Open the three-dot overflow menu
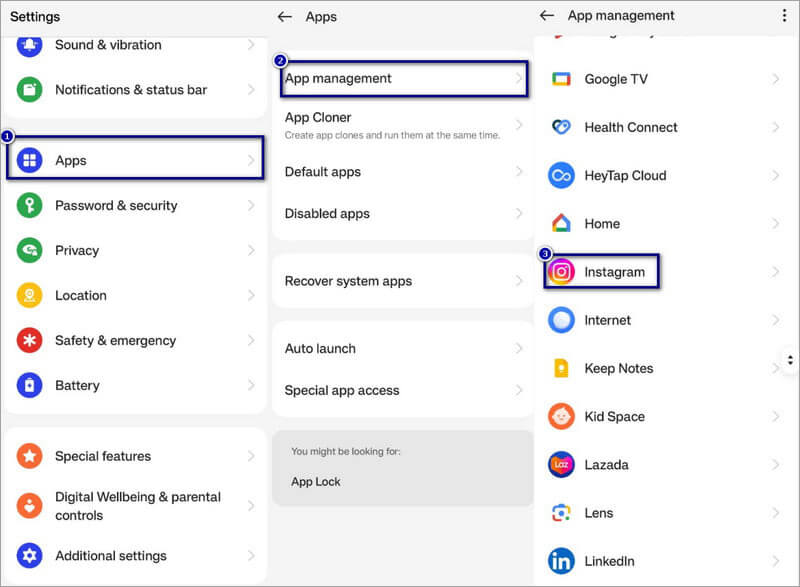 [783, 16]
